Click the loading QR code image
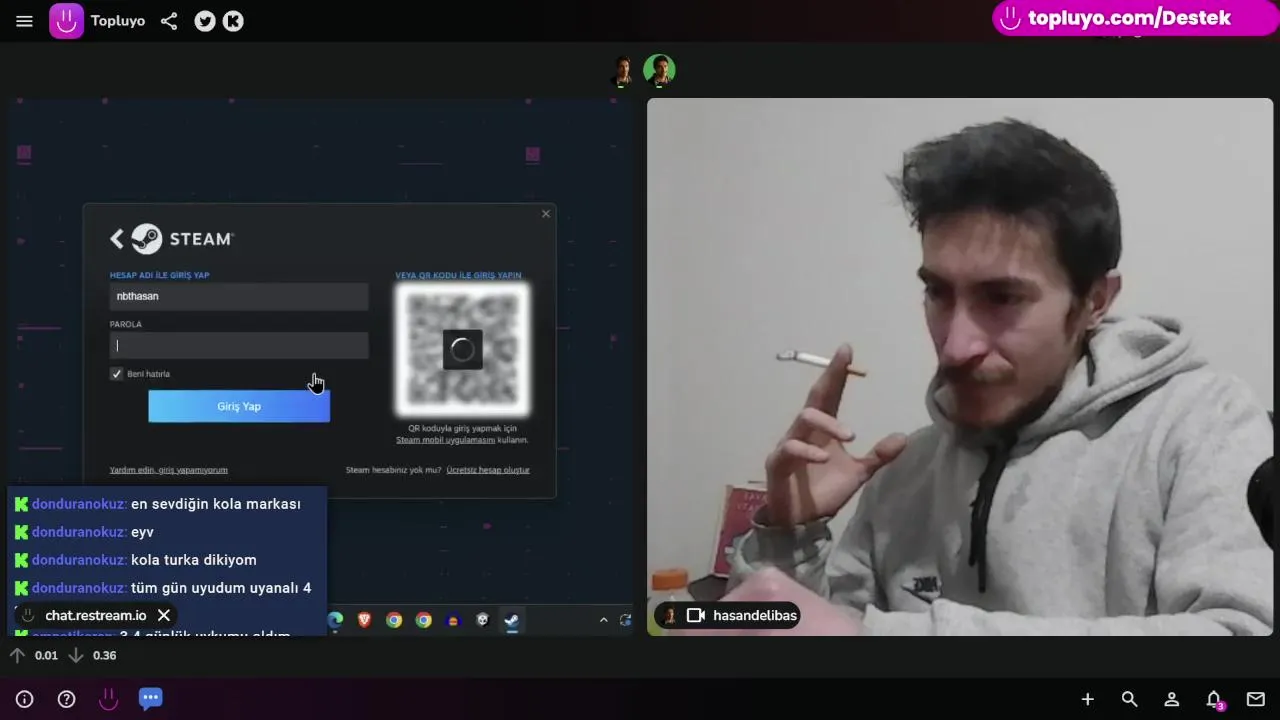This screenshot has height=720, width=1280. pos(462,349)
